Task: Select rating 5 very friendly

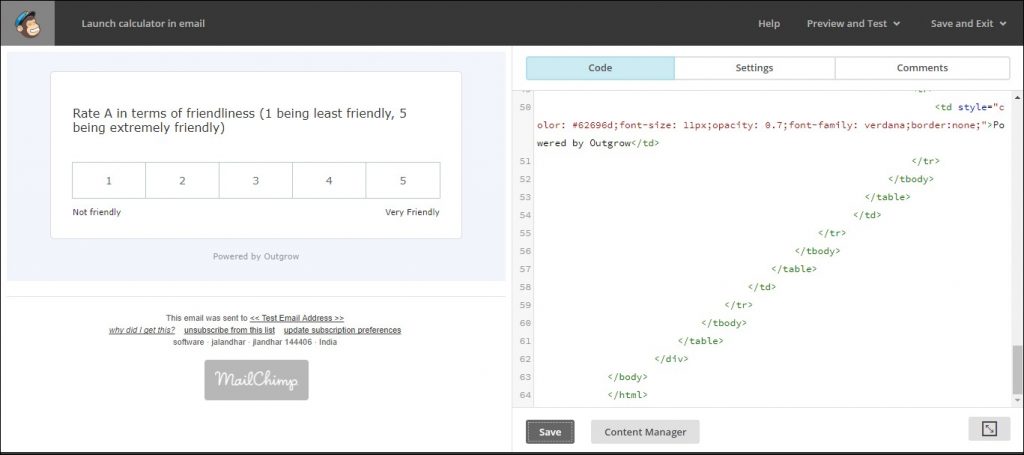Action: coord(403,181)
